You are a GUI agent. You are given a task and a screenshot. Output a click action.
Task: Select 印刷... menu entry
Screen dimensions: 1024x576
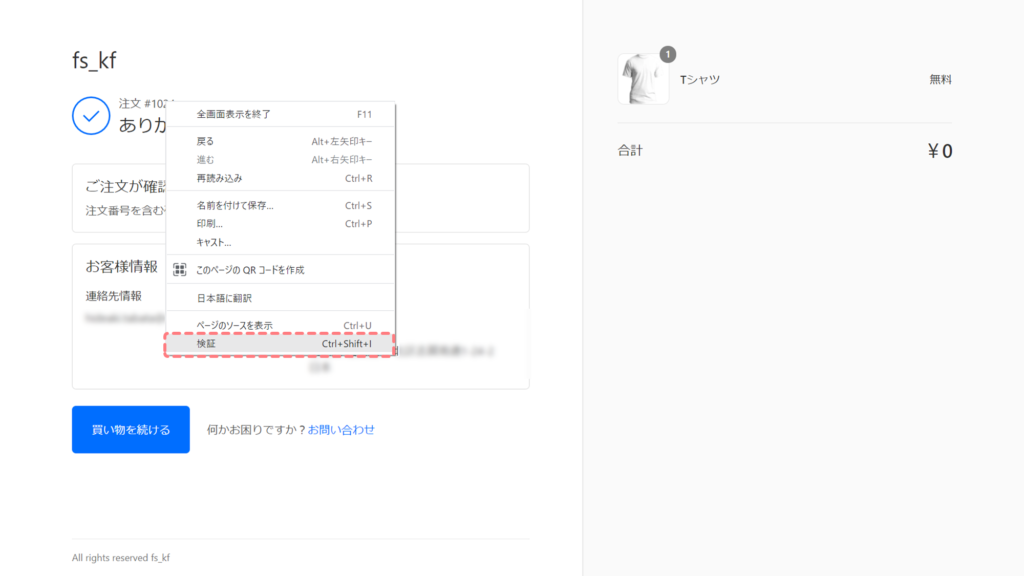click(280, 224)
